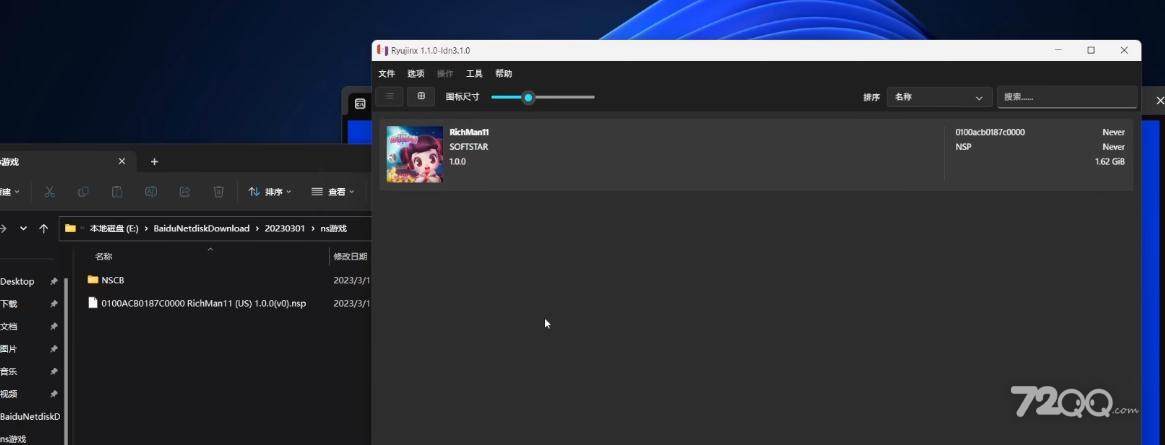Click 本地磁盘 (E:) in the address bar
The image size is (1165, 445).
(114, 229)
